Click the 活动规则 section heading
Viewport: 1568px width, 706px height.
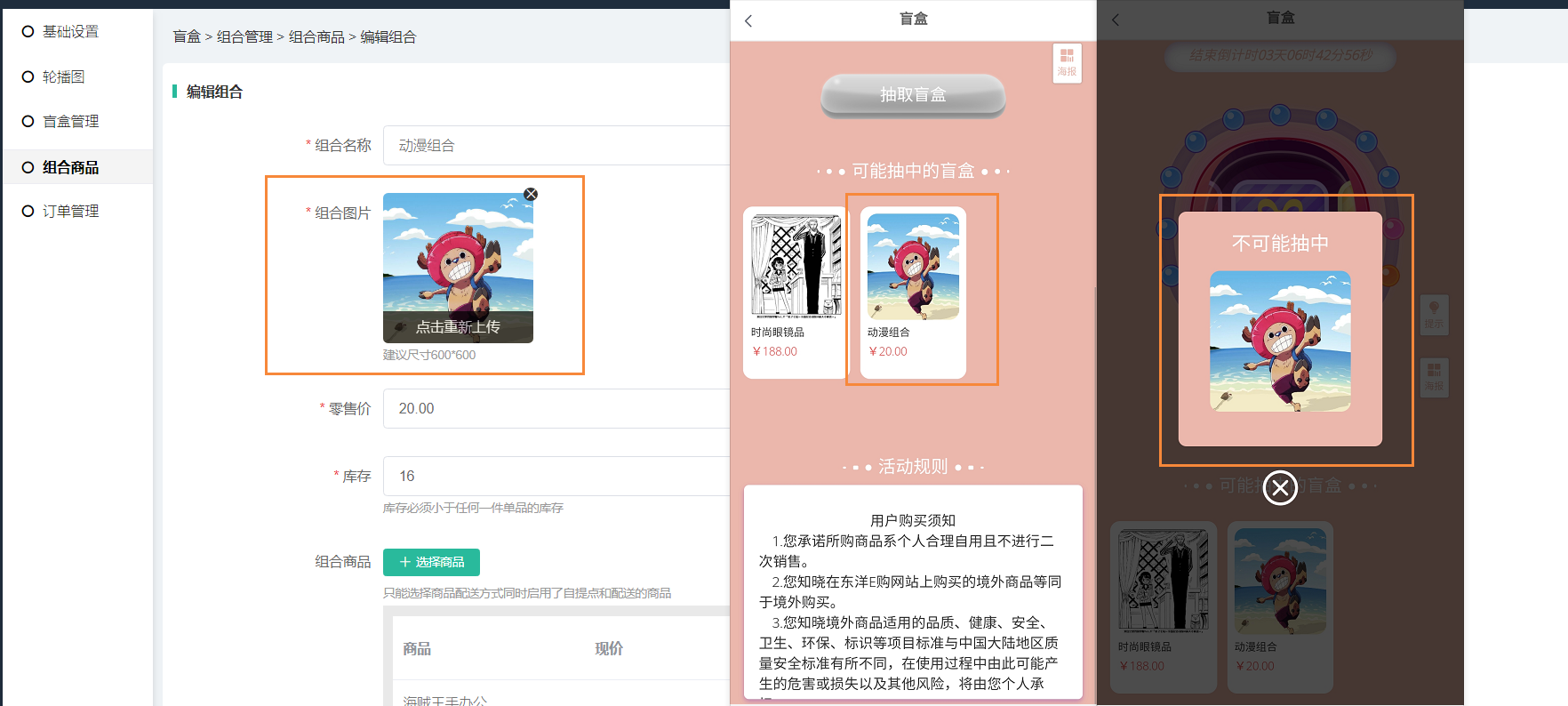pos(913,467)
